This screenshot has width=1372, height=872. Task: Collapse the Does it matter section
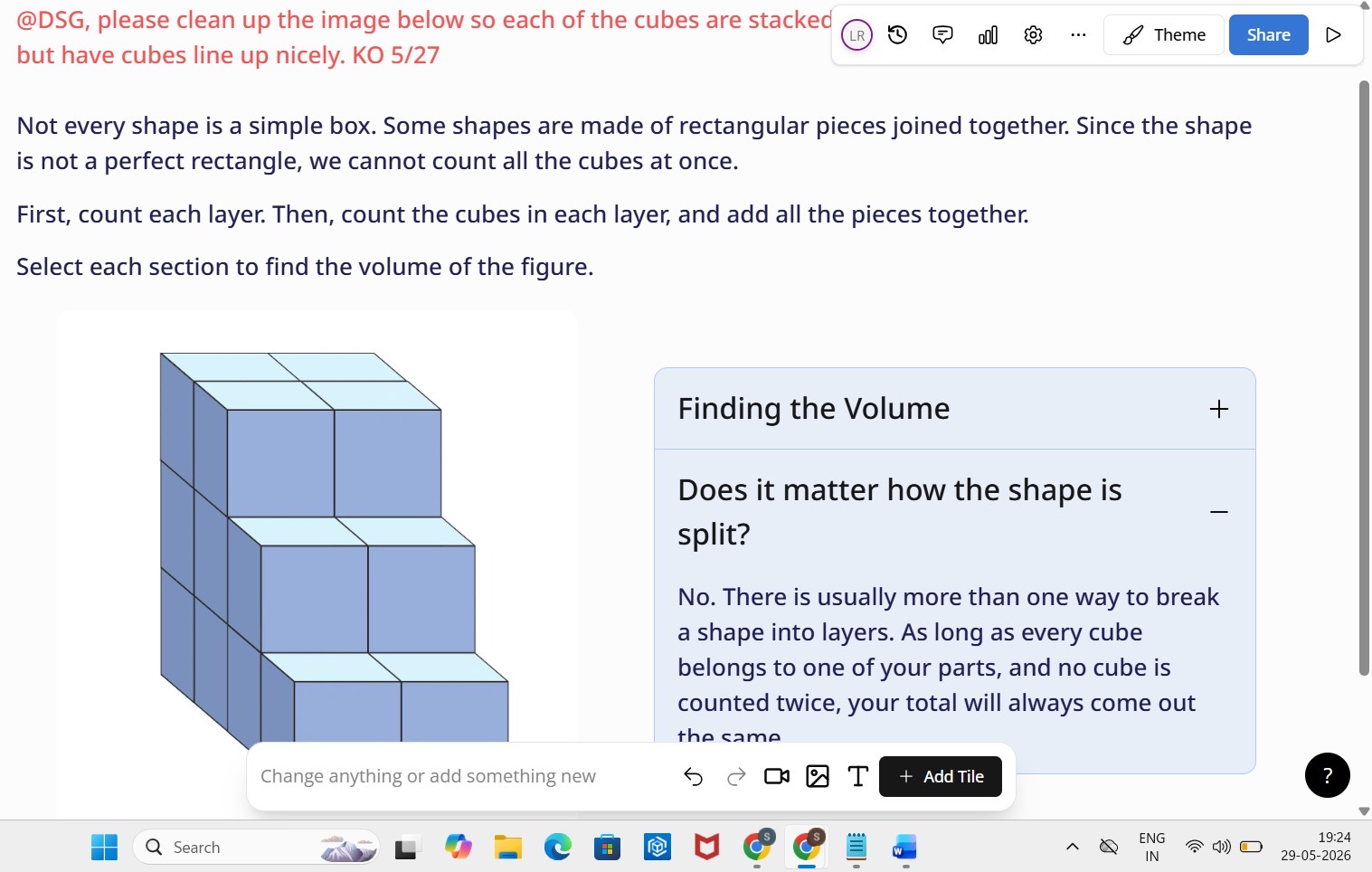(x=1218, y=512)
